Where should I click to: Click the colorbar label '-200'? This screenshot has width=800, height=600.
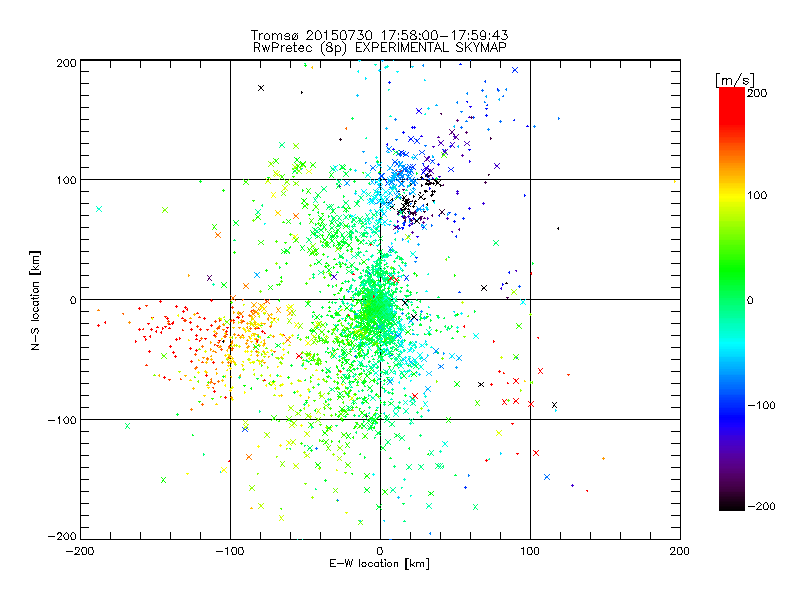[761, 506]
